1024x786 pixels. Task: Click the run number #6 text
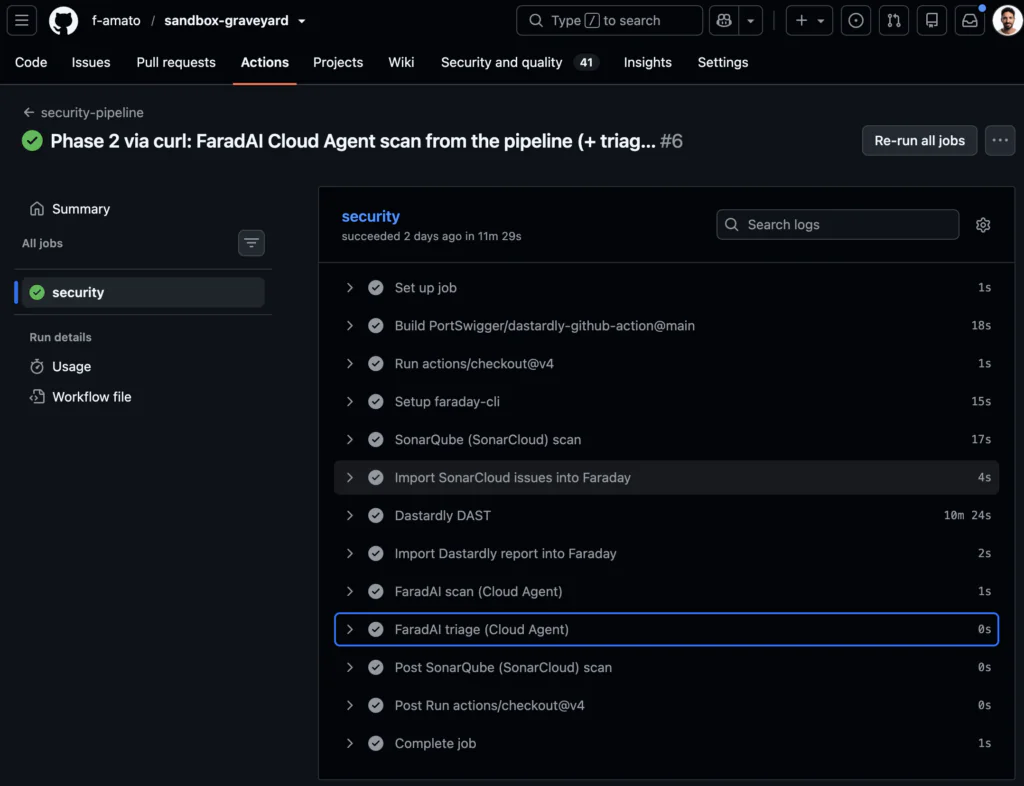point(671,141)
